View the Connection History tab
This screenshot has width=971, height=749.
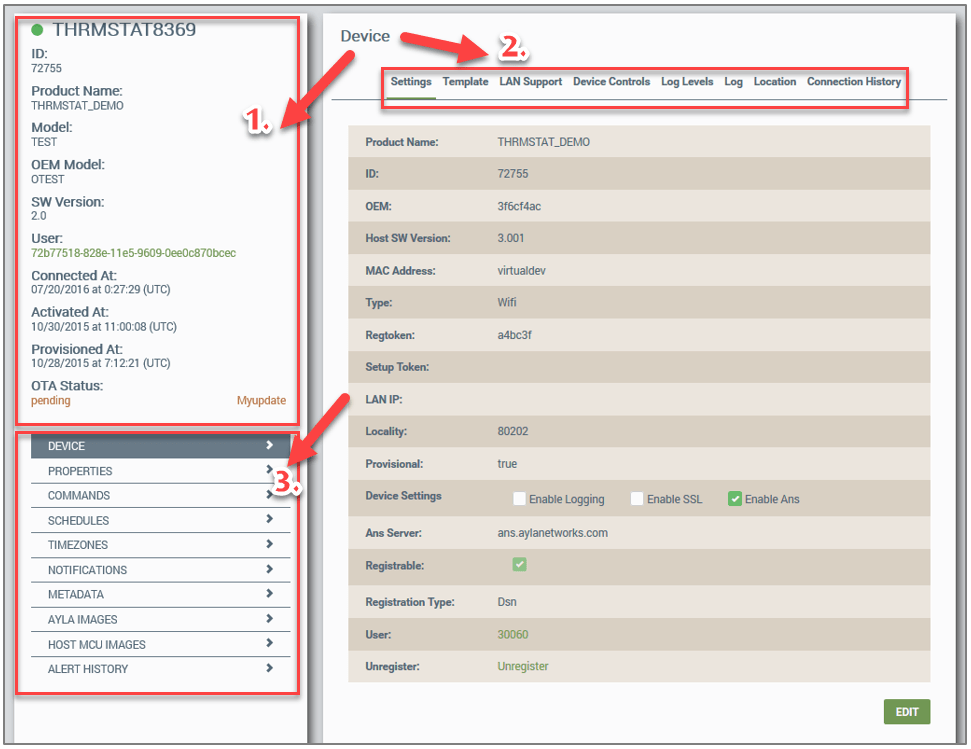click(853, 82)
